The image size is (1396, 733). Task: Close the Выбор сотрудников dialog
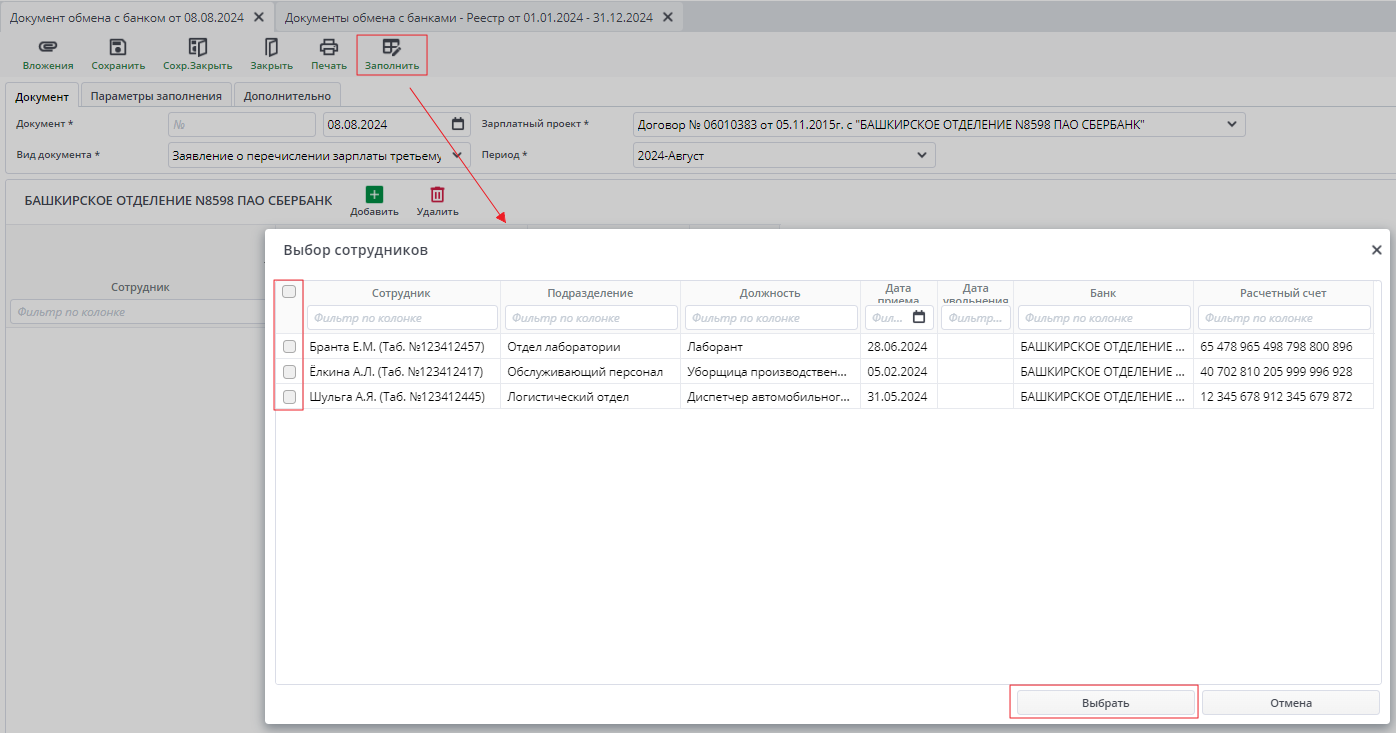[x=1376, y=250]
